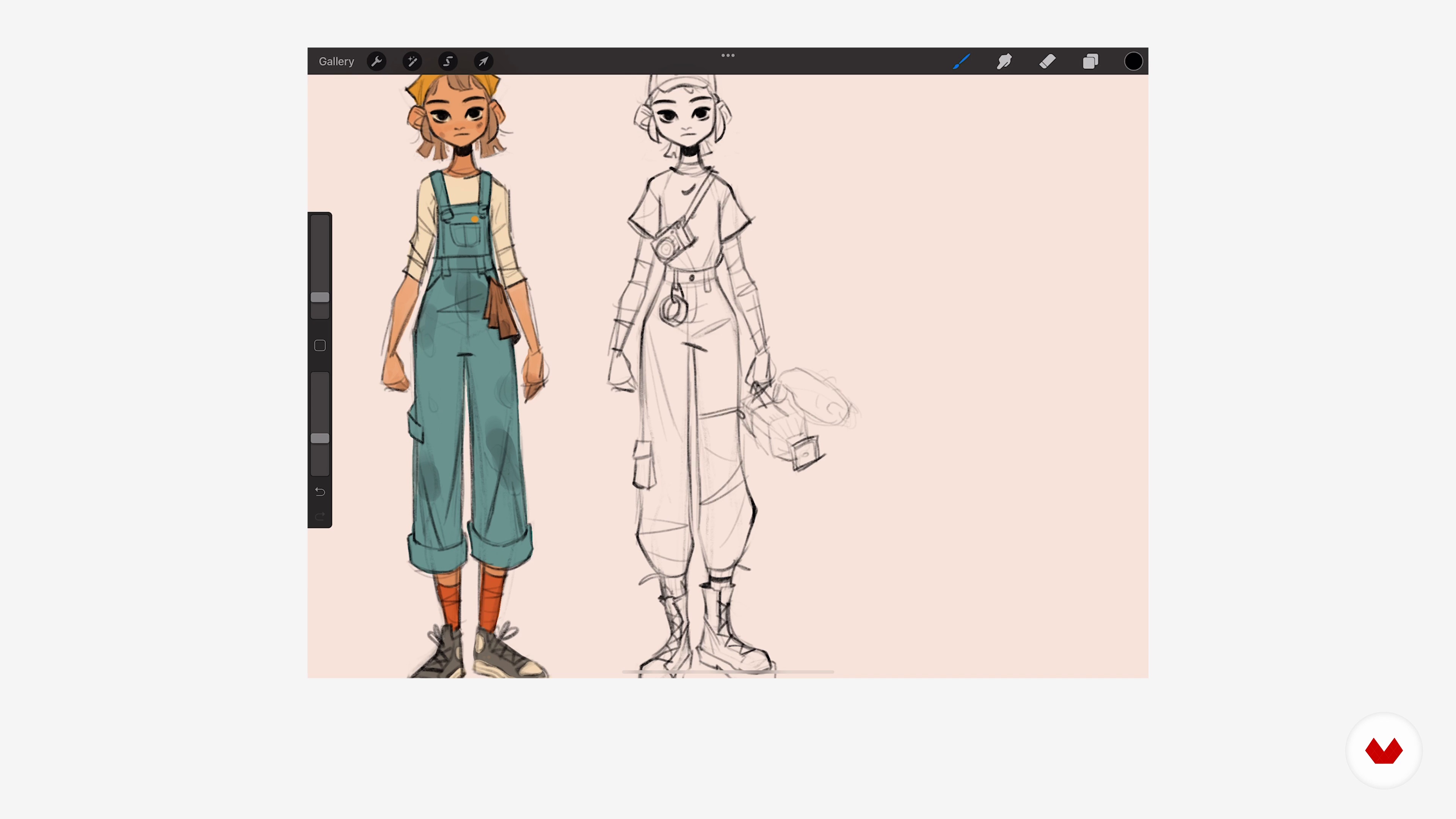This screenshot has height=819, width=1456.
Task: Activate the Selection tool
Action: click(x=448, y=61)
